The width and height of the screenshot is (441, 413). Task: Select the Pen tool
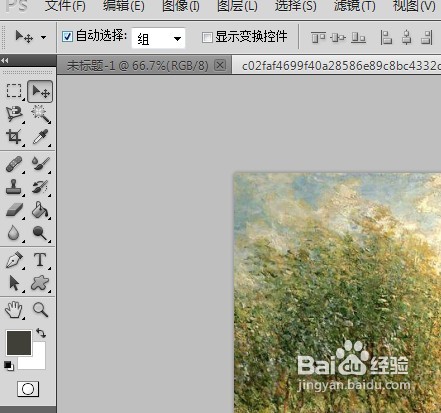[x=14, y=260]
